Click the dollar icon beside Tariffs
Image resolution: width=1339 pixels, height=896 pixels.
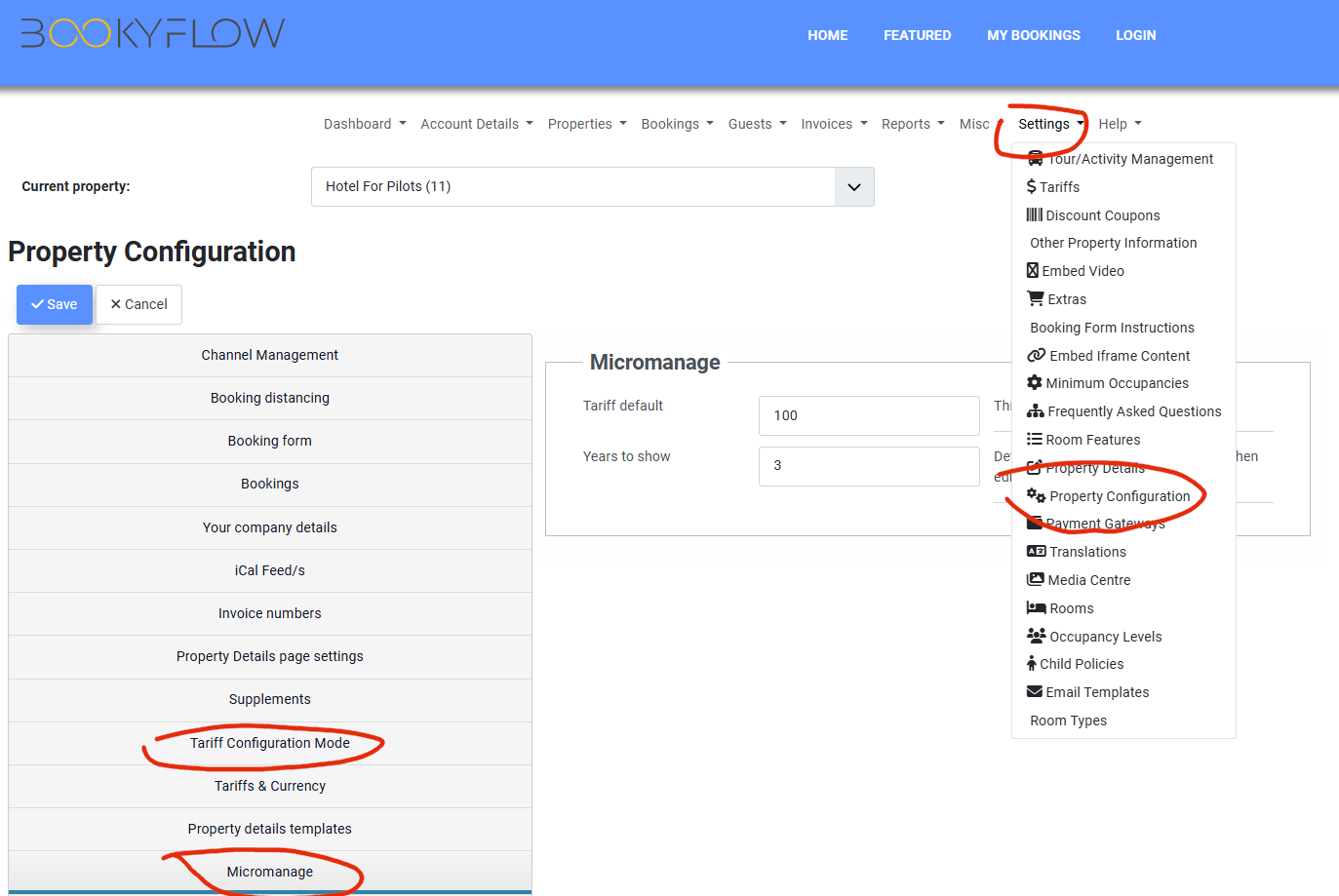[1031, 187]
